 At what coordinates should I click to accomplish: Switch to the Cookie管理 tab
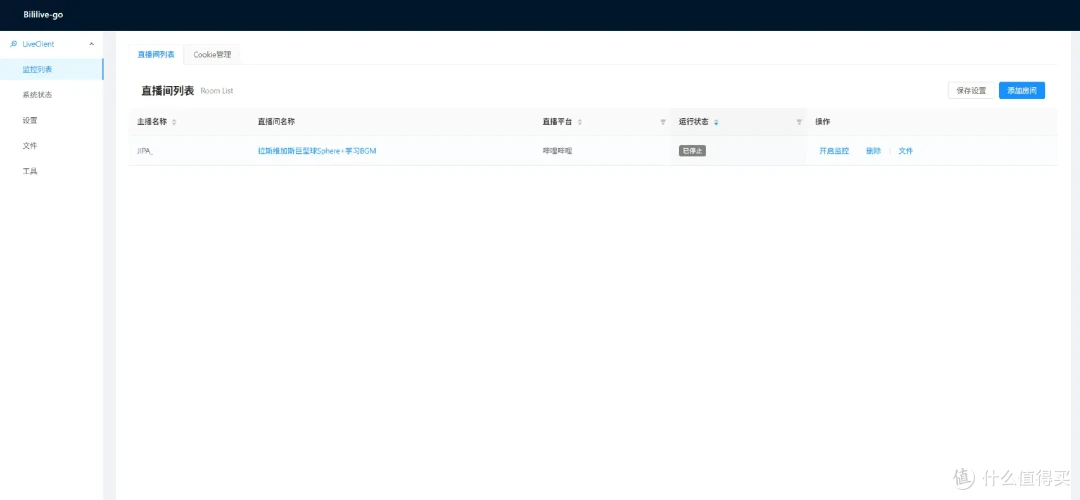(212, 54)
